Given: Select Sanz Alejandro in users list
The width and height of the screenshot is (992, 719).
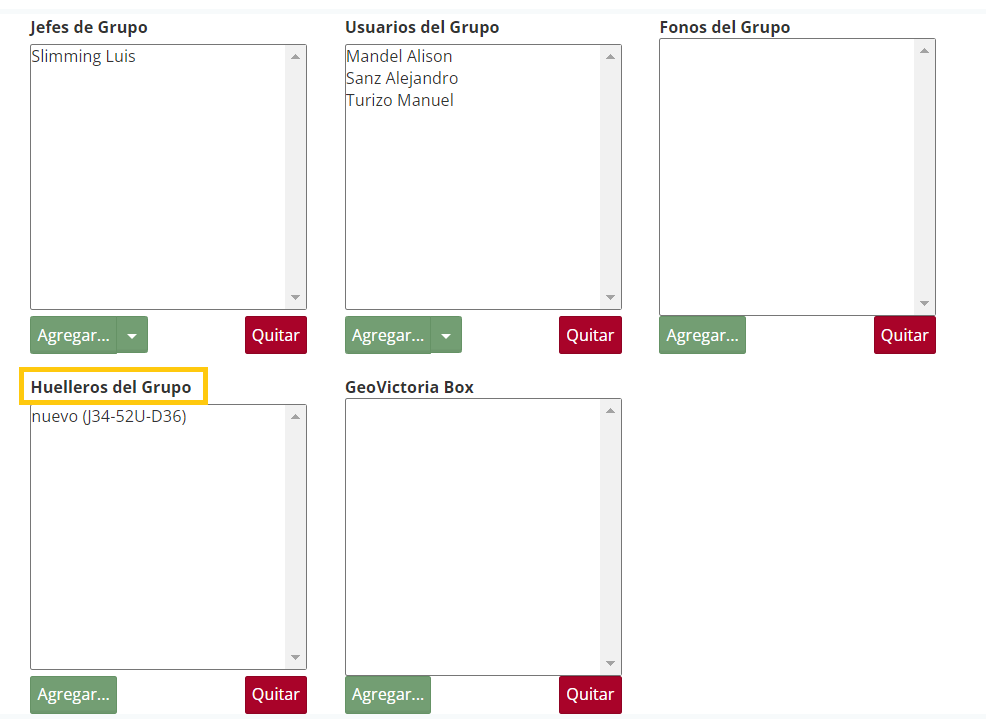Looking at the screenshot, I should pos(402,79).
